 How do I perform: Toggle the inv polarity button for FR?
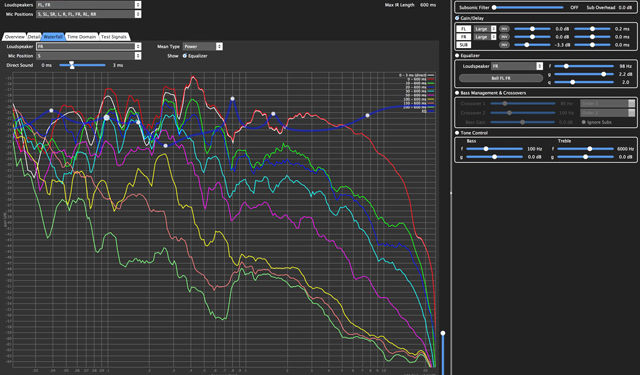[504, 37]
